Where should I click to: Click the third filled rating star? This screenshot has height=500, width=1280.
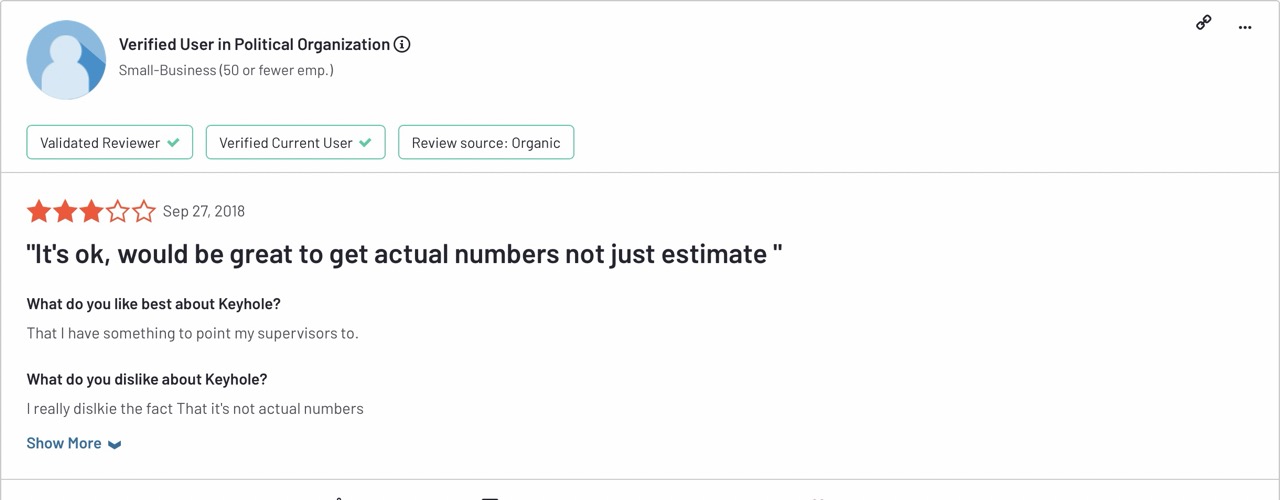click(91, 211)
